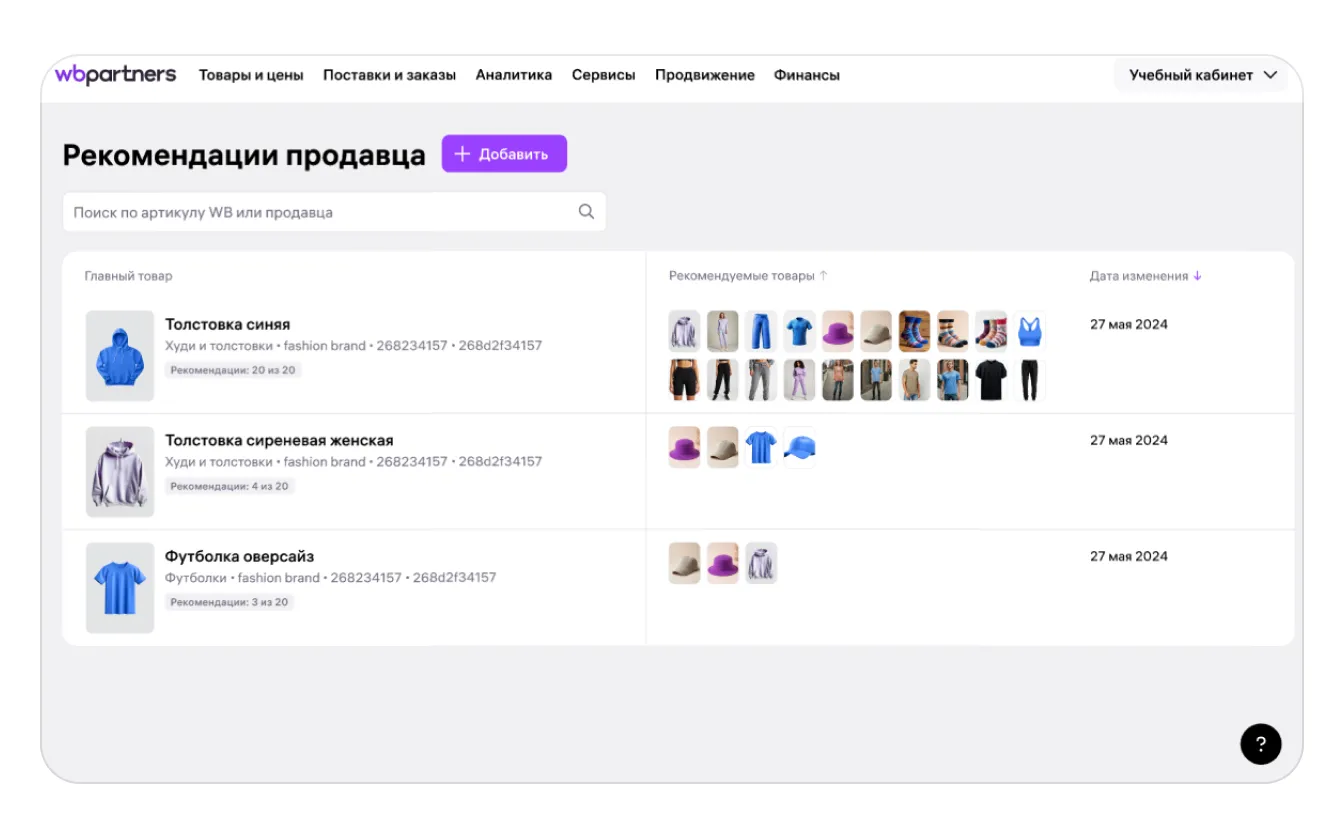This screenshot has height=838, width=1344.
Task: Open the Товары и цены menu
Action: (x=252, y=75)
